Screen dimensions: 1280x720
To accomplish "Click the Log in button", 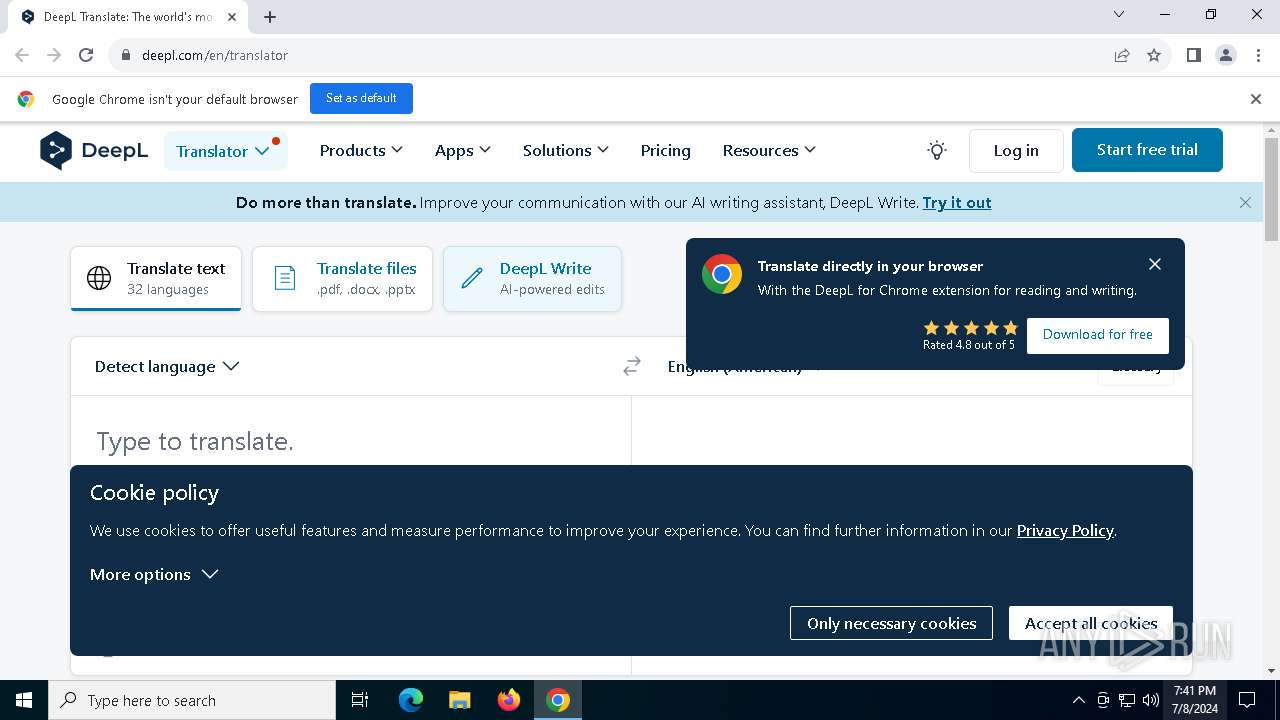I will coord(1016,150).
